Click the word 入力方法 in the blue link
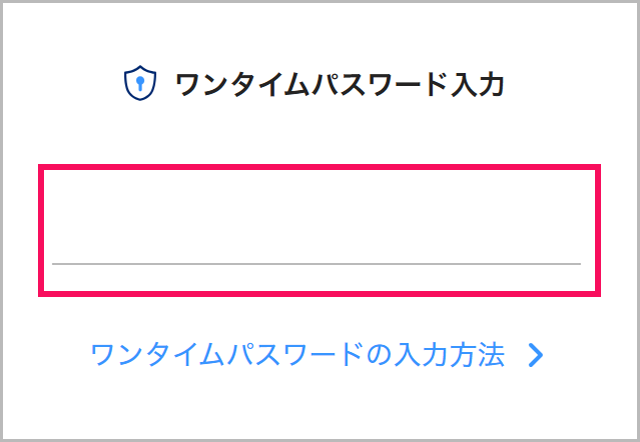Image resolution: width=640 pixels, height=442 pixels. 449,355
